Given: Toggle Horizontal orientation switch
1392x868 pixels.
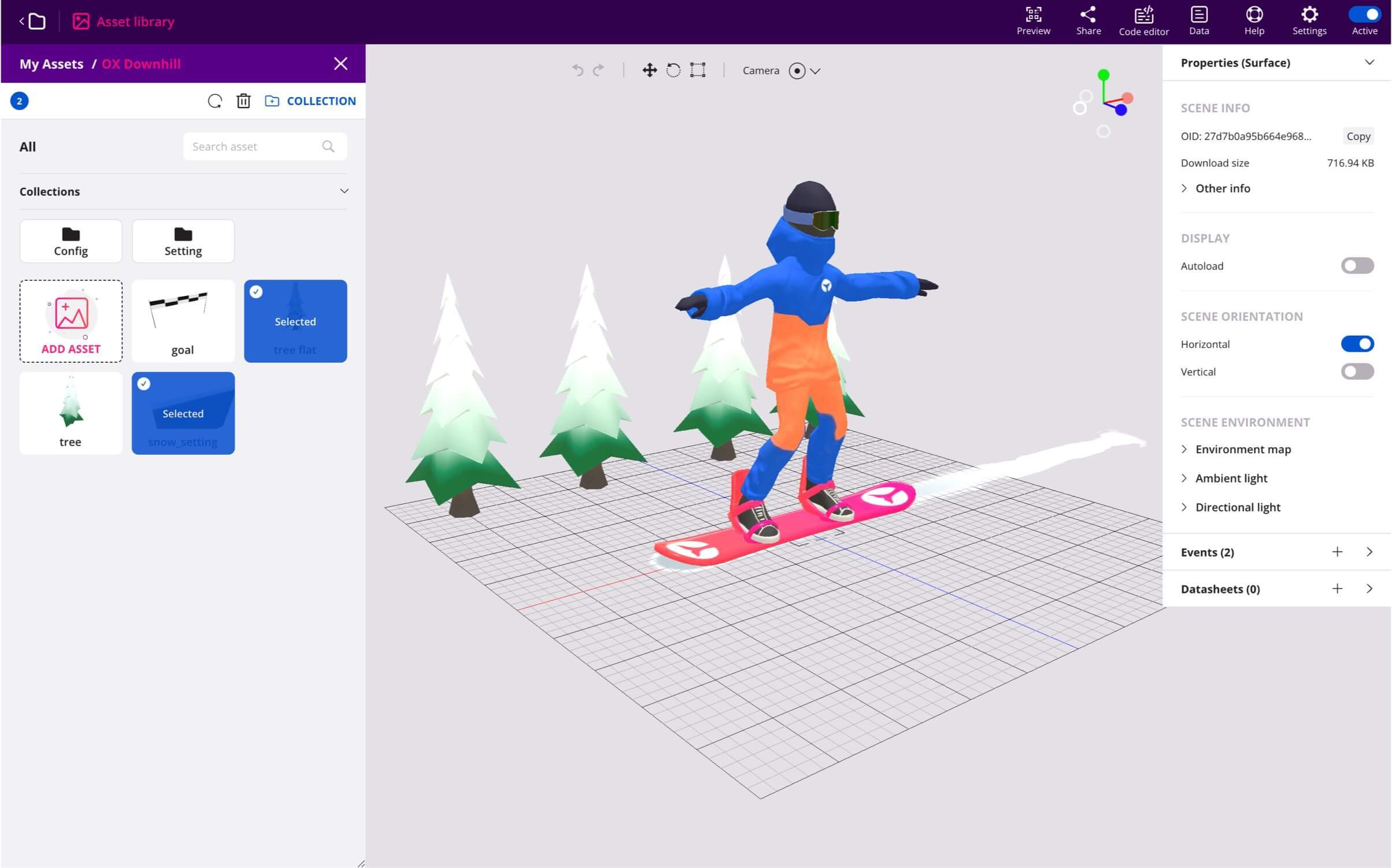Looking at the screenshot, I should point(1357,344).
